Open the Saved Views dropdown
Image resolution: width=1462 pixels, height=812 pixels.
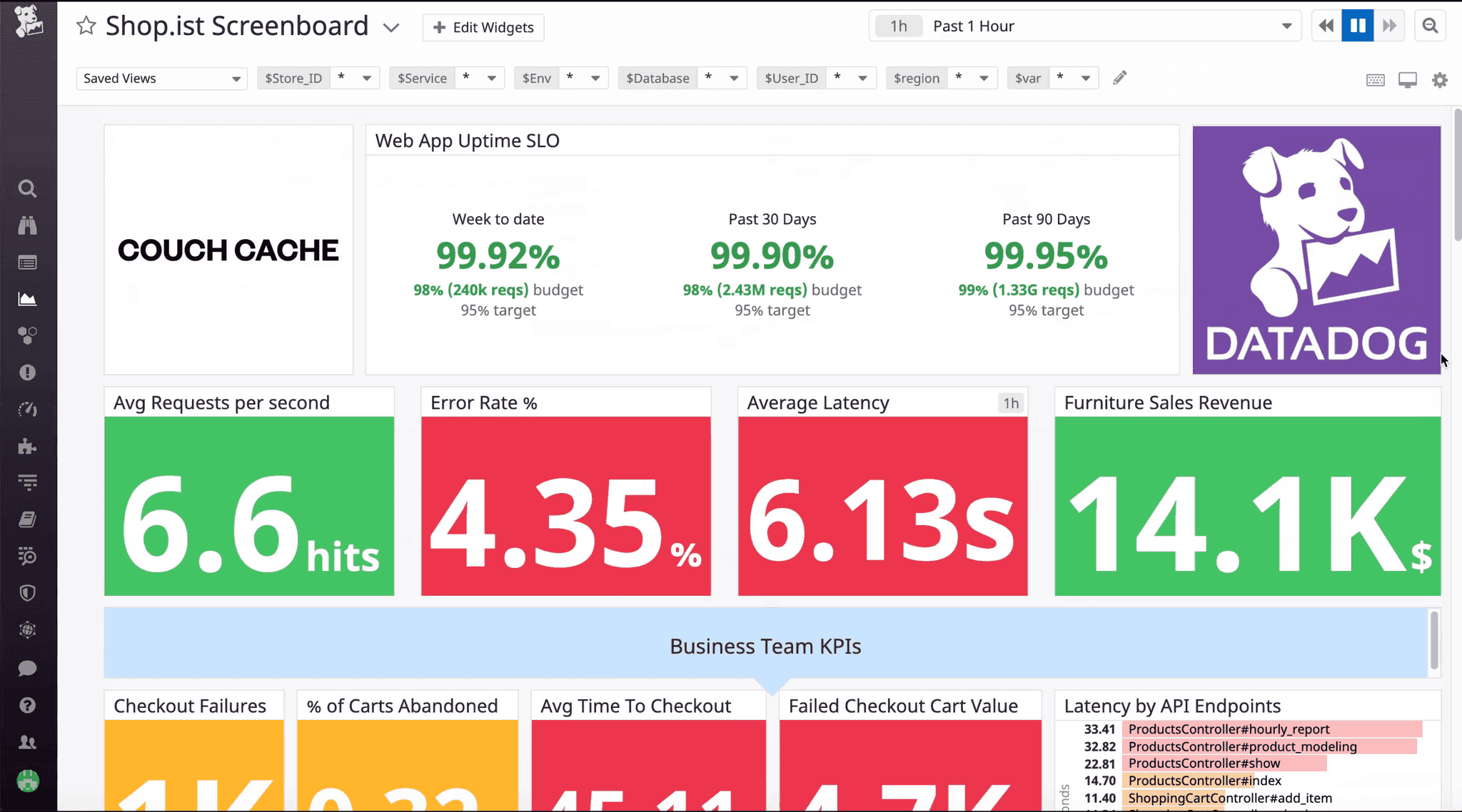pyautogui.click(x=161, y=78)
